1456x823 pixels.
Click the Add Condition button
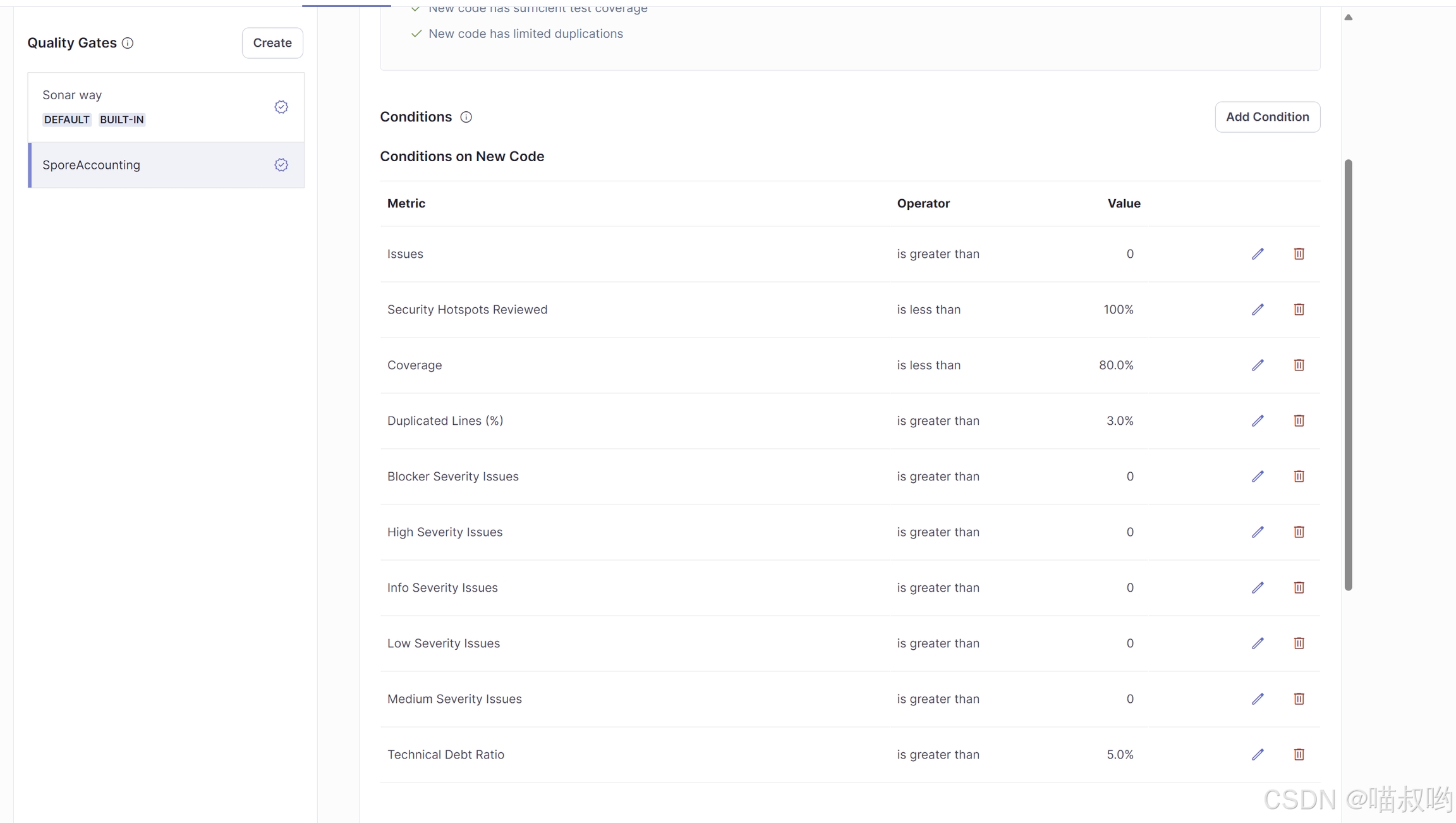pos(1267,117)
